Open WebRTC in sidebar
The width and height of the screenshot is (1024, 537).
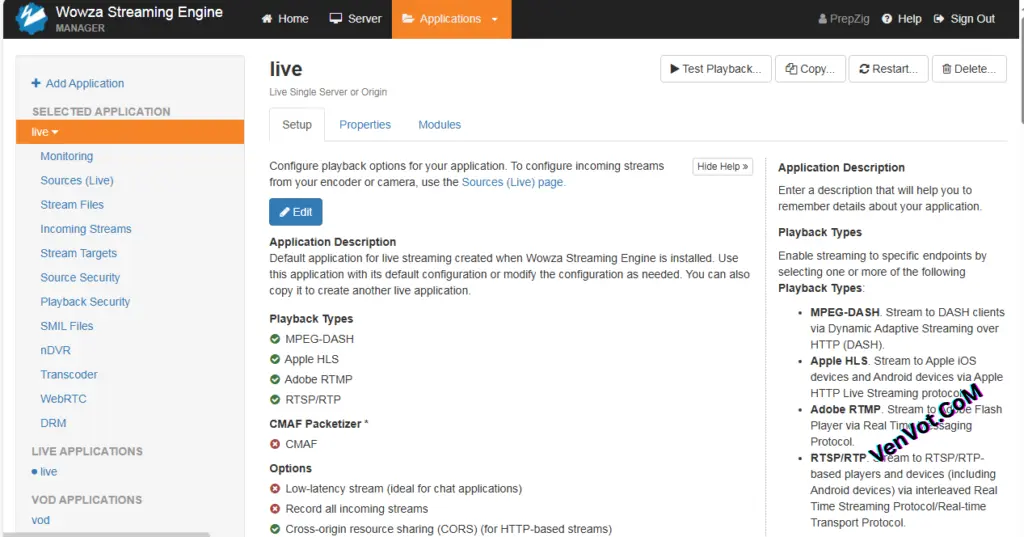[63, 399]
